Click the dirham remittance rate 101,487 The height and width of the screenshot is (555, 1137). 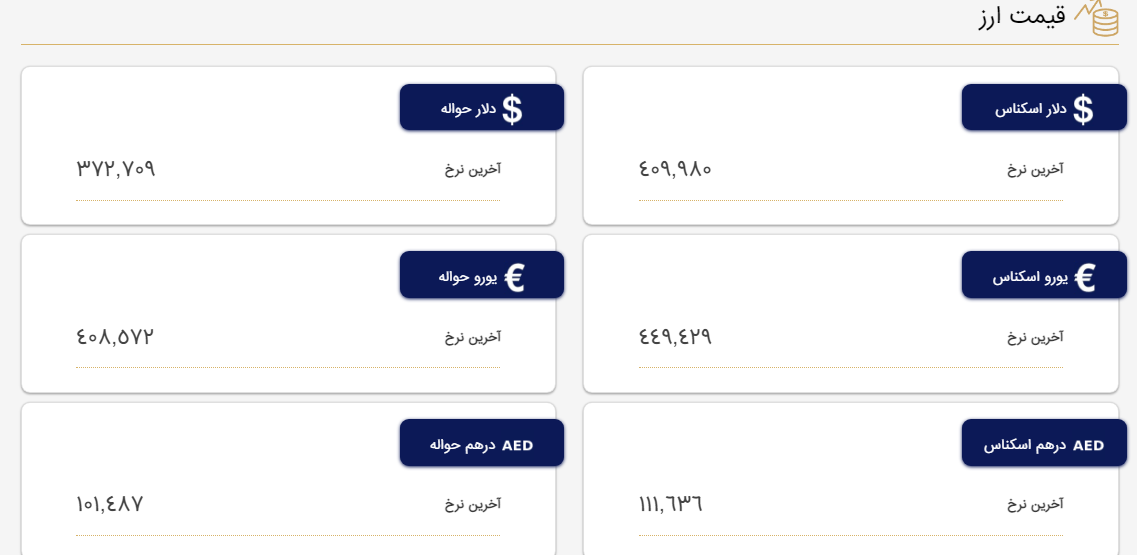tap(110, 504)
